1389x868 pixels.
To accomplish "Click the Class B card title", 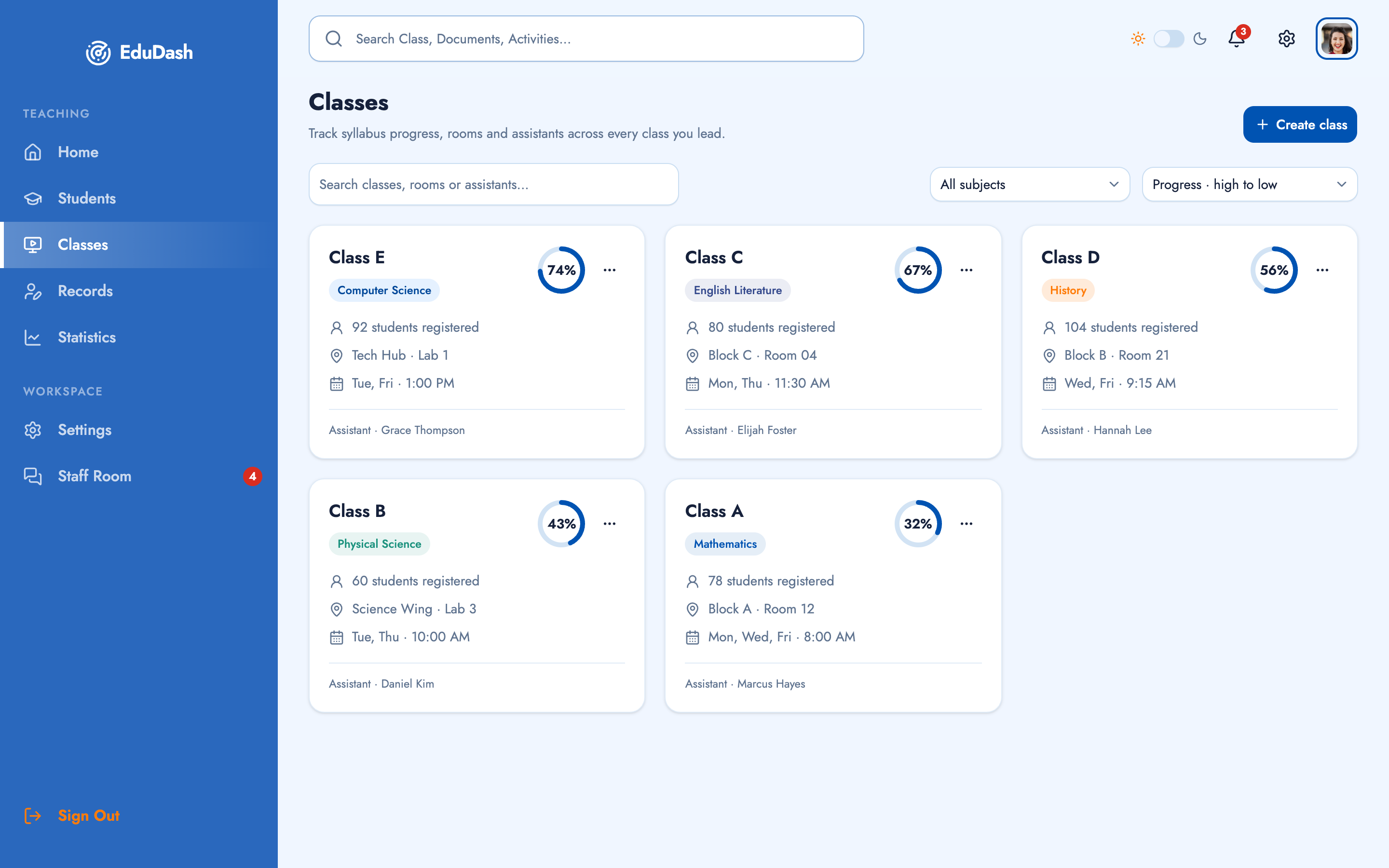I will pos(357,511).
